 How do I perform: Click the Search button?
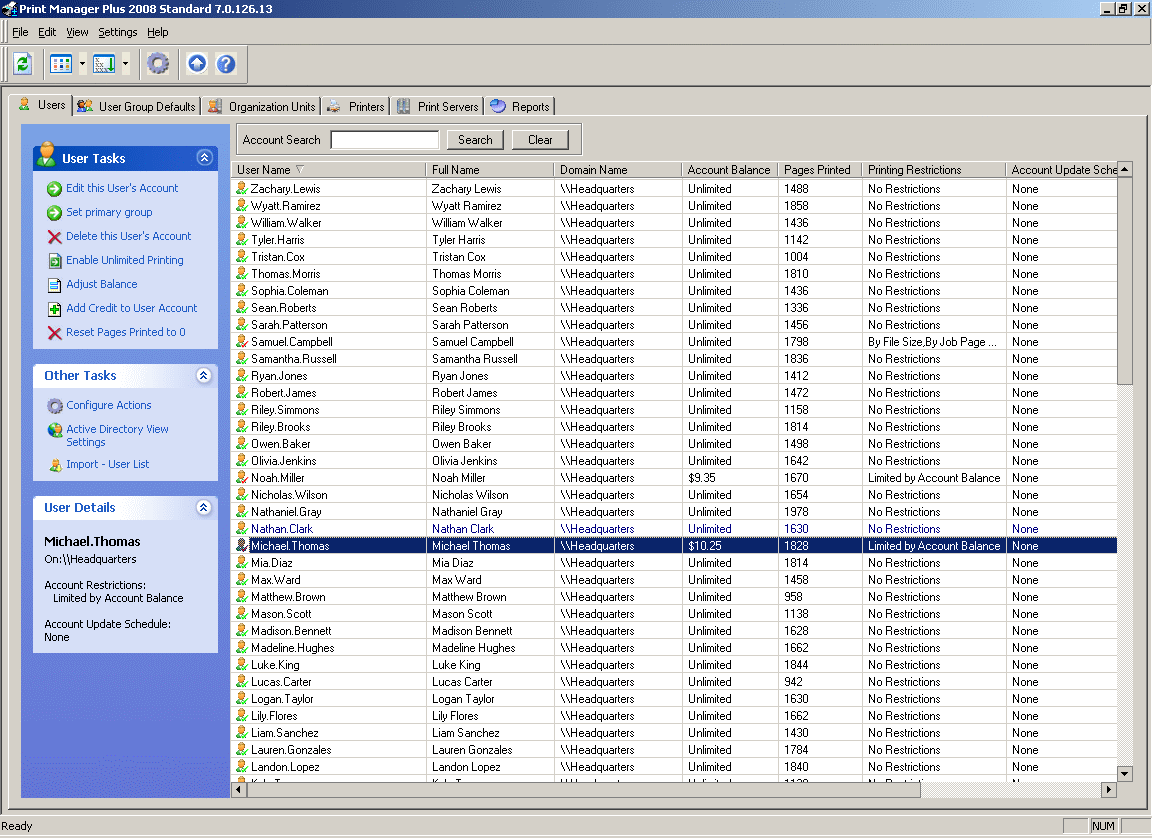(x=474, y=139)
